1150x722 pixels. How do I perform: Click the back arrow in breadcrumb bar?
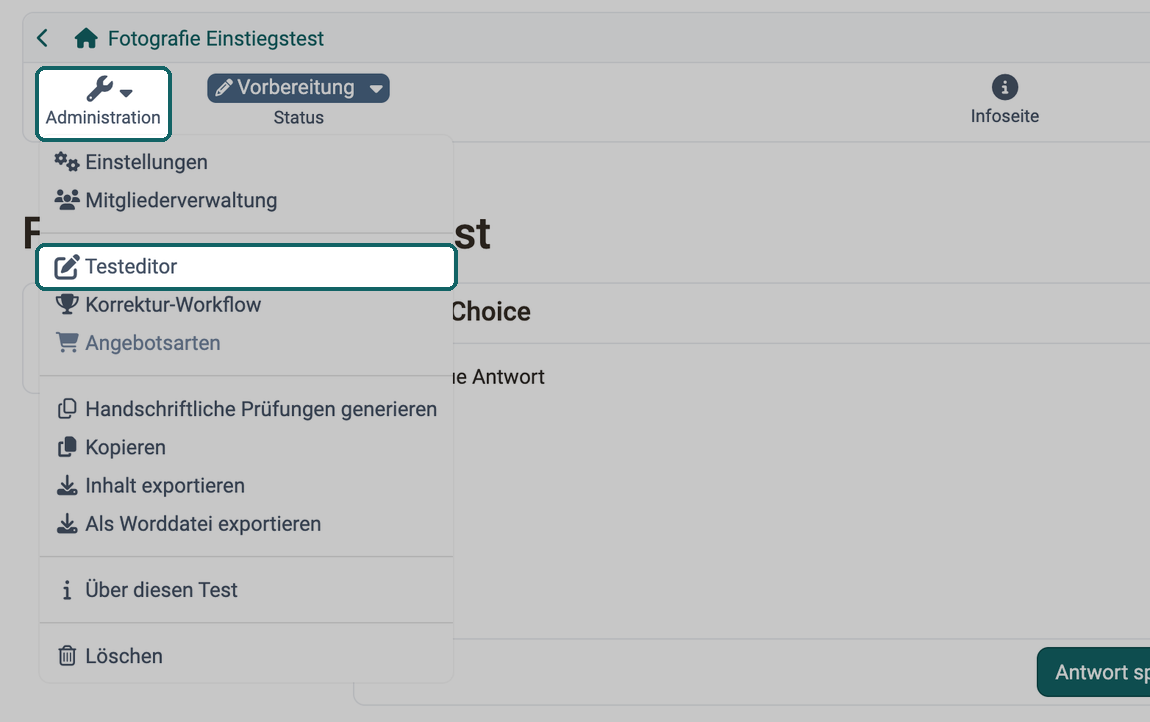(43, 38)
